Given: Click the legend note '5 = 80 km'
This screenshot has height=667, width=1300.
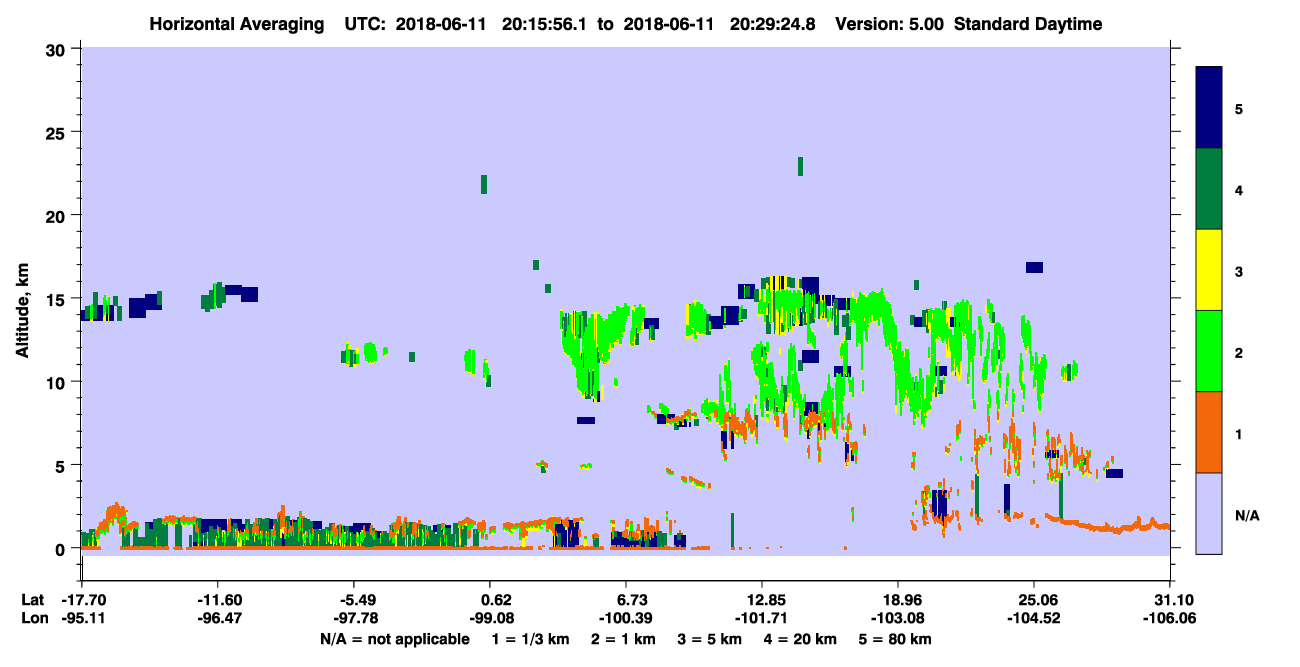Looking at the screenshot, I should point(897,639).
